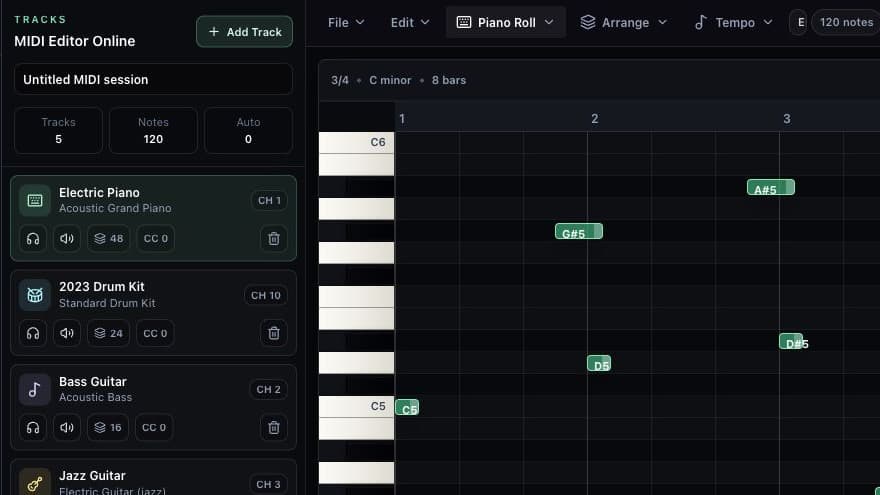This screenshot has height=495, width=880.
Task: Click the Jazz Guitar guitar icon
Action: pos(35,483)
